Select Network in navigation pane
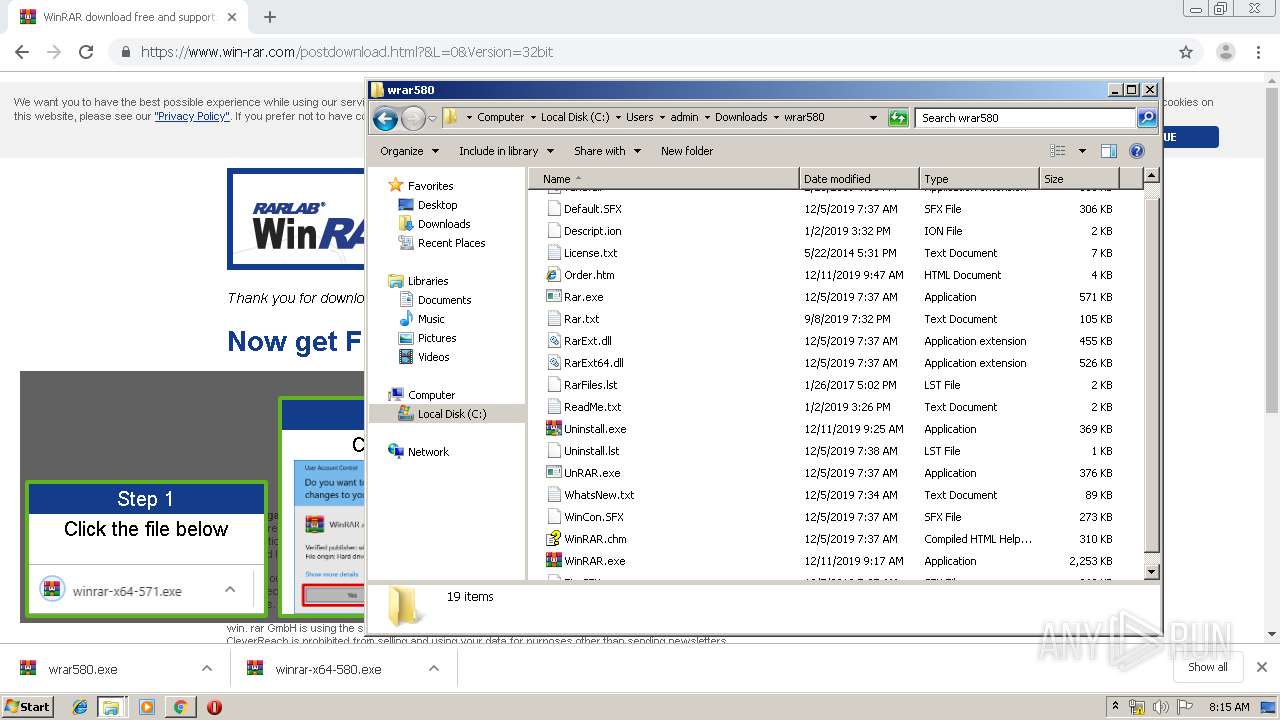The image size is (1280, 720). click(428, 452)
